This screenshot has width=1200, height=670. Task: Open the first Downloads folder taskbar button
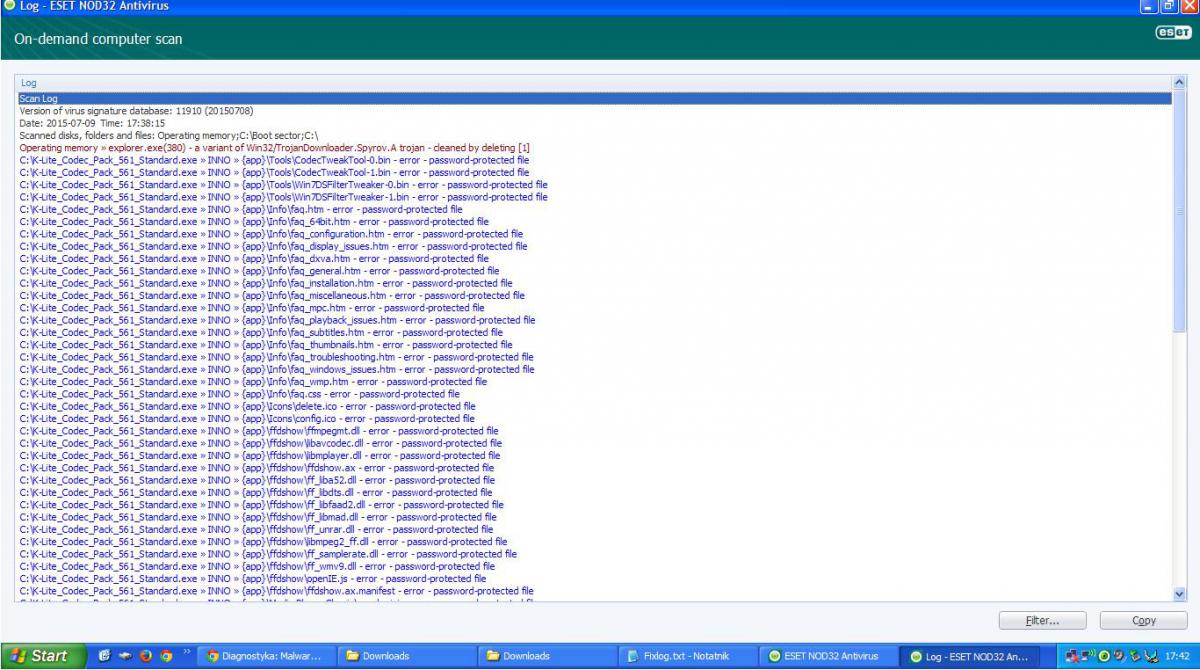407,656
